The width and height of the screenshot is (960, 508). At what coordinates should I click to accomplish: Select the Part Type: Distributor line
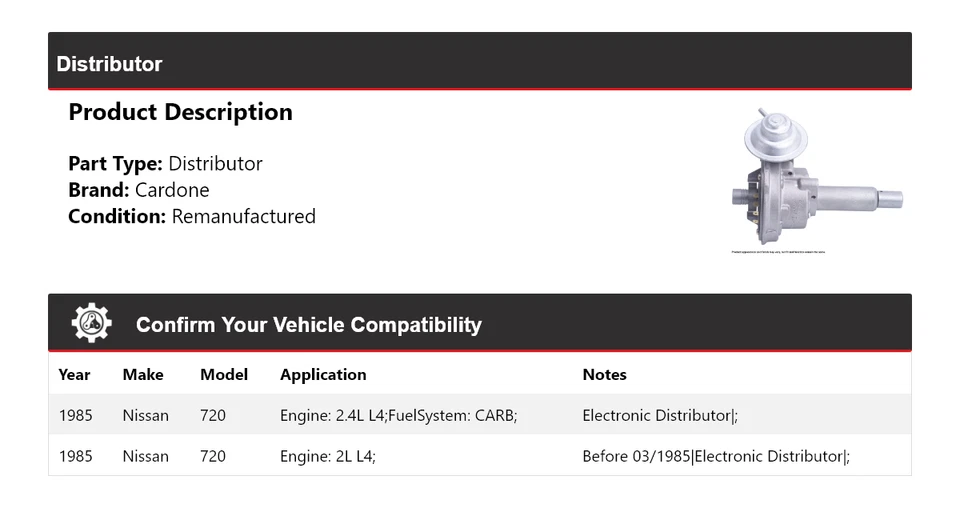coord(165,164)
